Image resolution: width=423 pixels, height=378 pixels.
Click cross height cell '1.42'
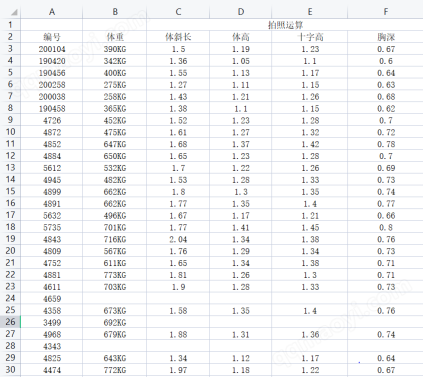[x=310, y=144]
